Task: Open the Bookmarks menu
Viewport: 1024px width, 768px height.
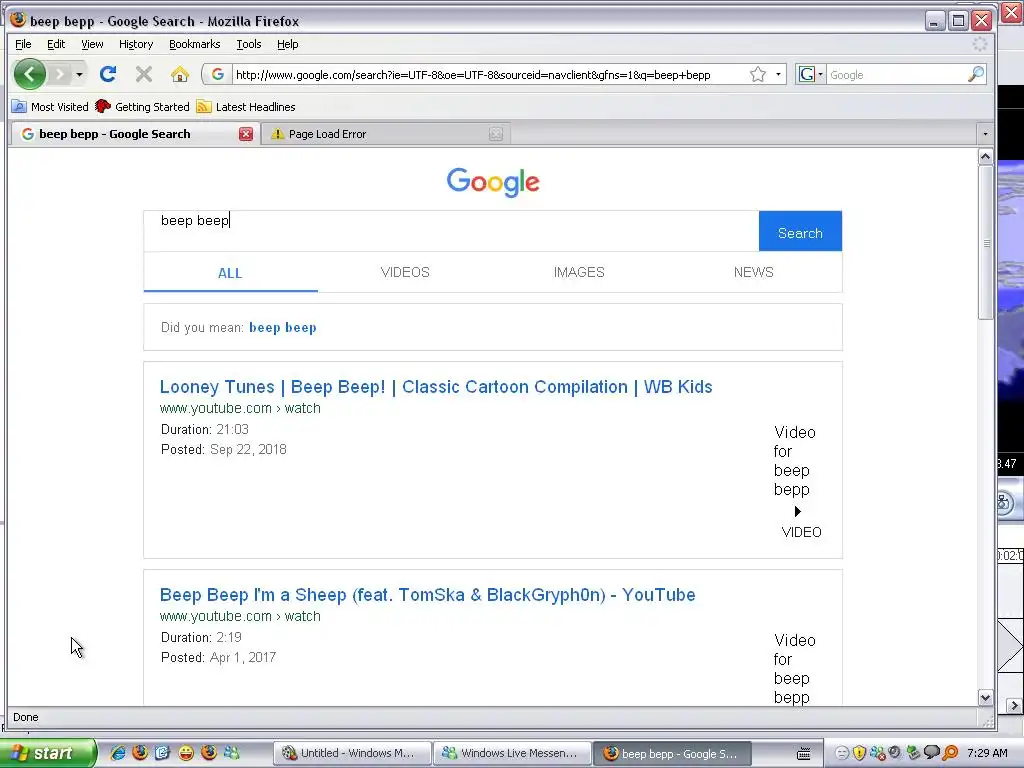Action: point(195,44)
